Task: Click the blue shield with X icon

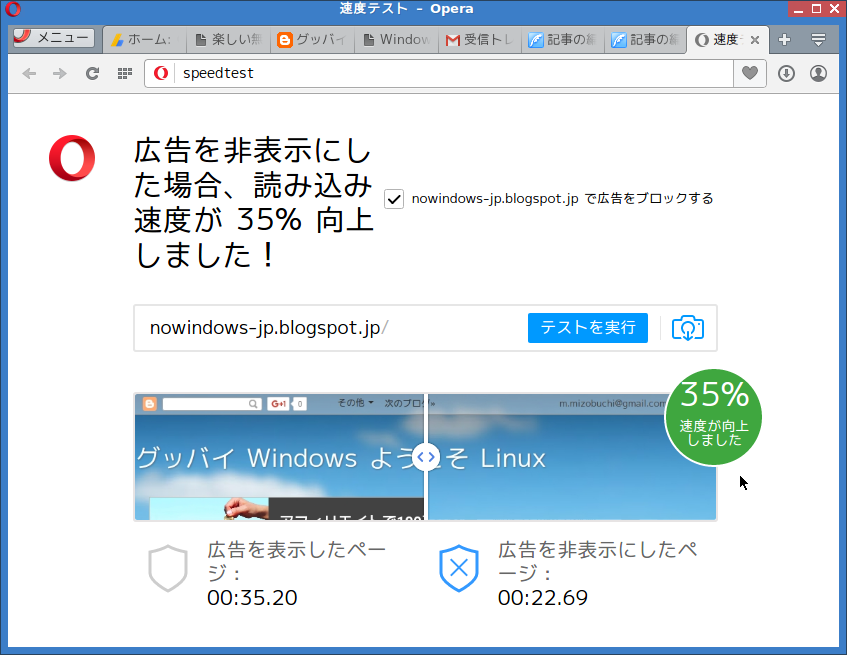Action: pos(459,568)
